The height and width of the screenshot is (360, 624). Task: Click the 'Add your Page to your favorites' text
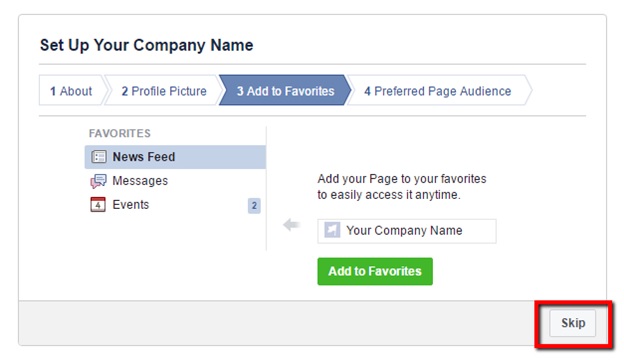[402, 179]
